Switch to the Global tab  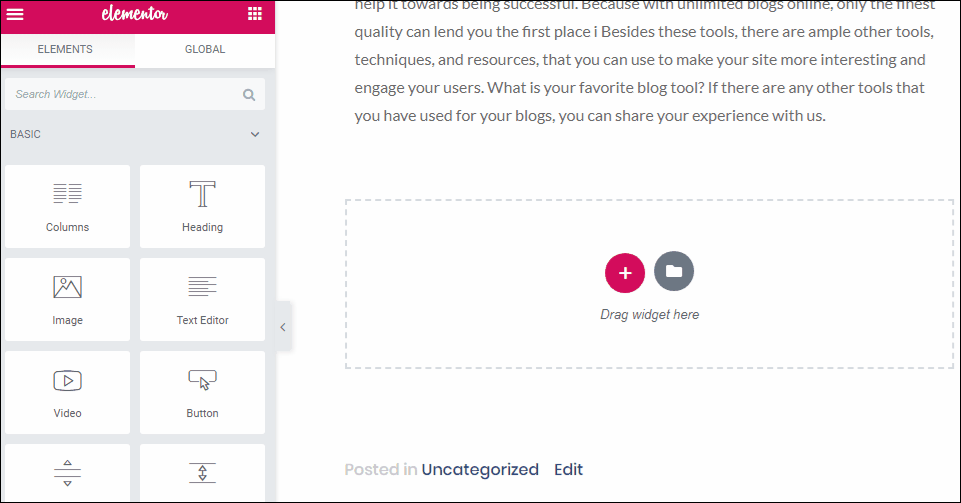pos(205,50)
